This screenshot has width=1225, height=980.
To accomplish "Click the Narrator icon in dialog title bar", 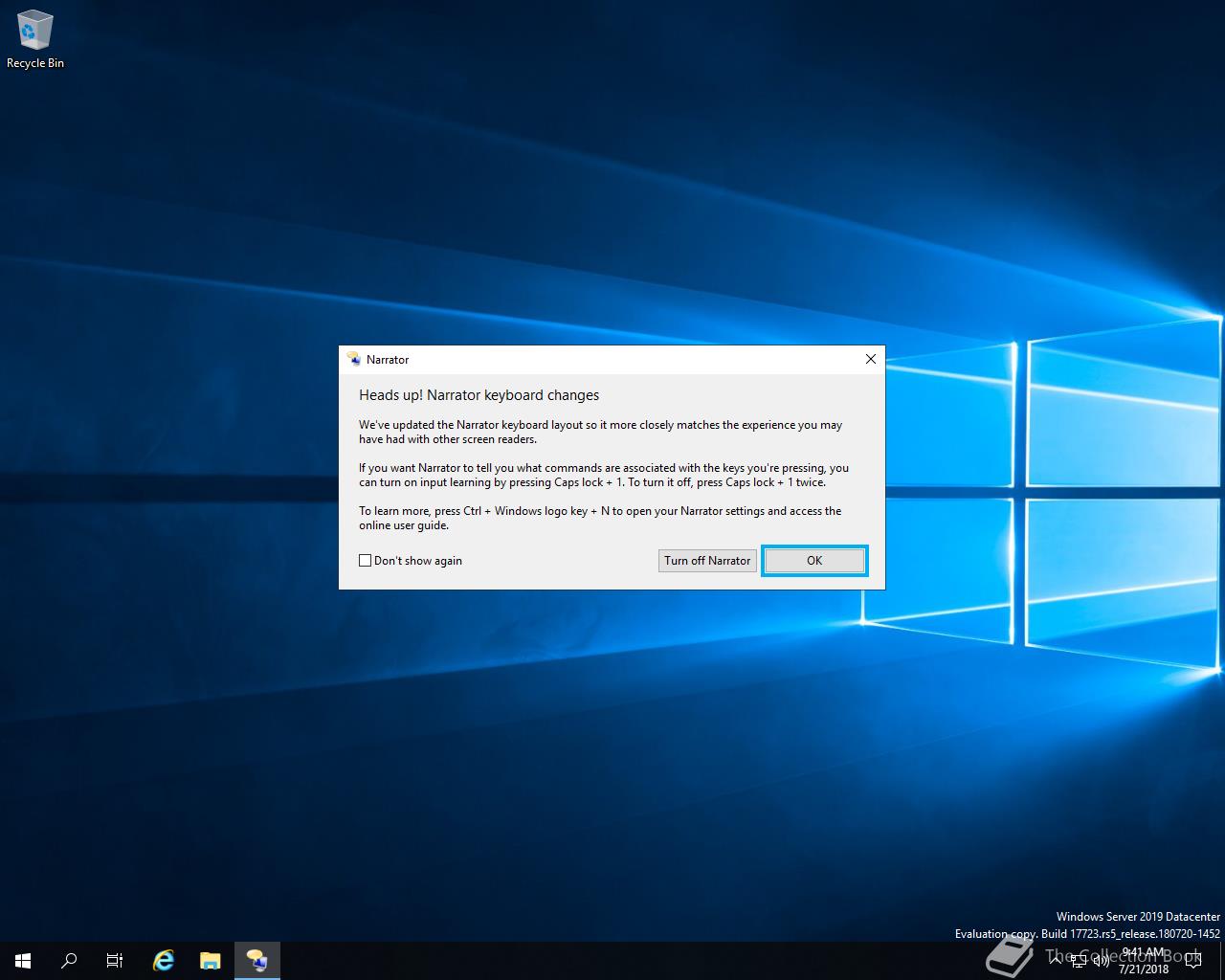I will coord(354,360).
